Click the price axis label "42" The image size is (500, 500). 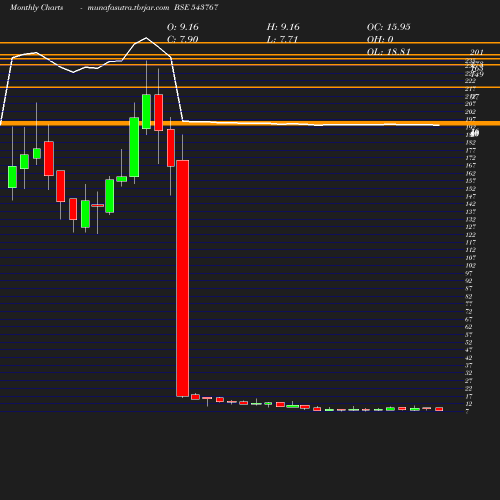[469, 358]
